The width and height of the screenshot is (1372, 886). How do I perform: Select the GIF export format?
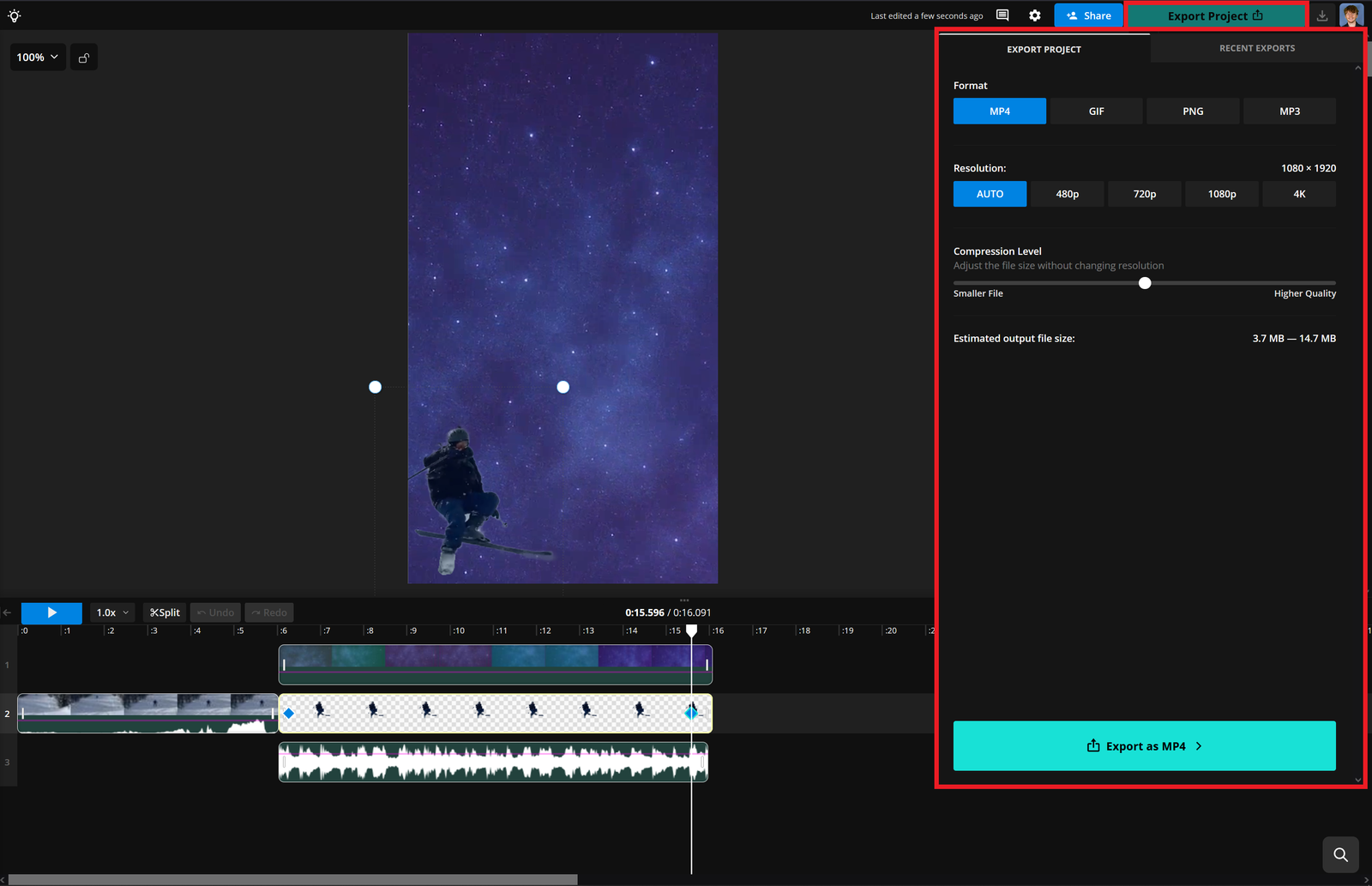coord(1096,111)
